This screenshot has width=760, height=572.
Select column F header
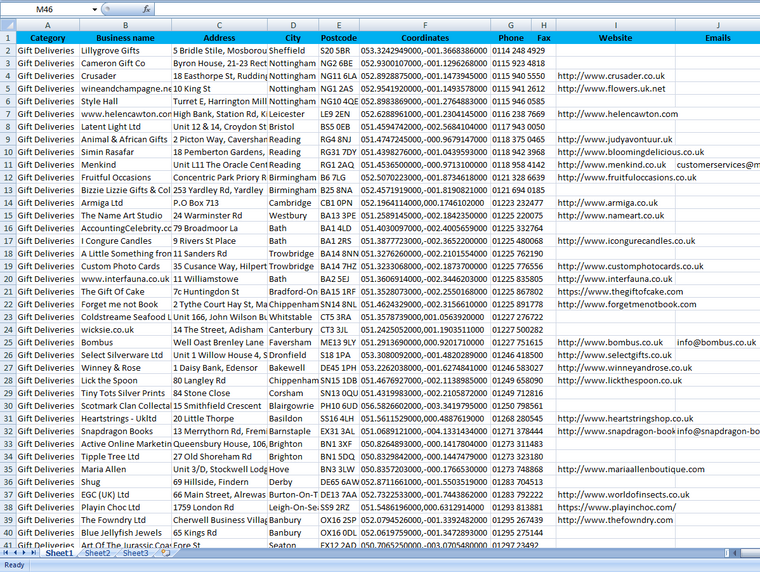click(x=425, y=25)
